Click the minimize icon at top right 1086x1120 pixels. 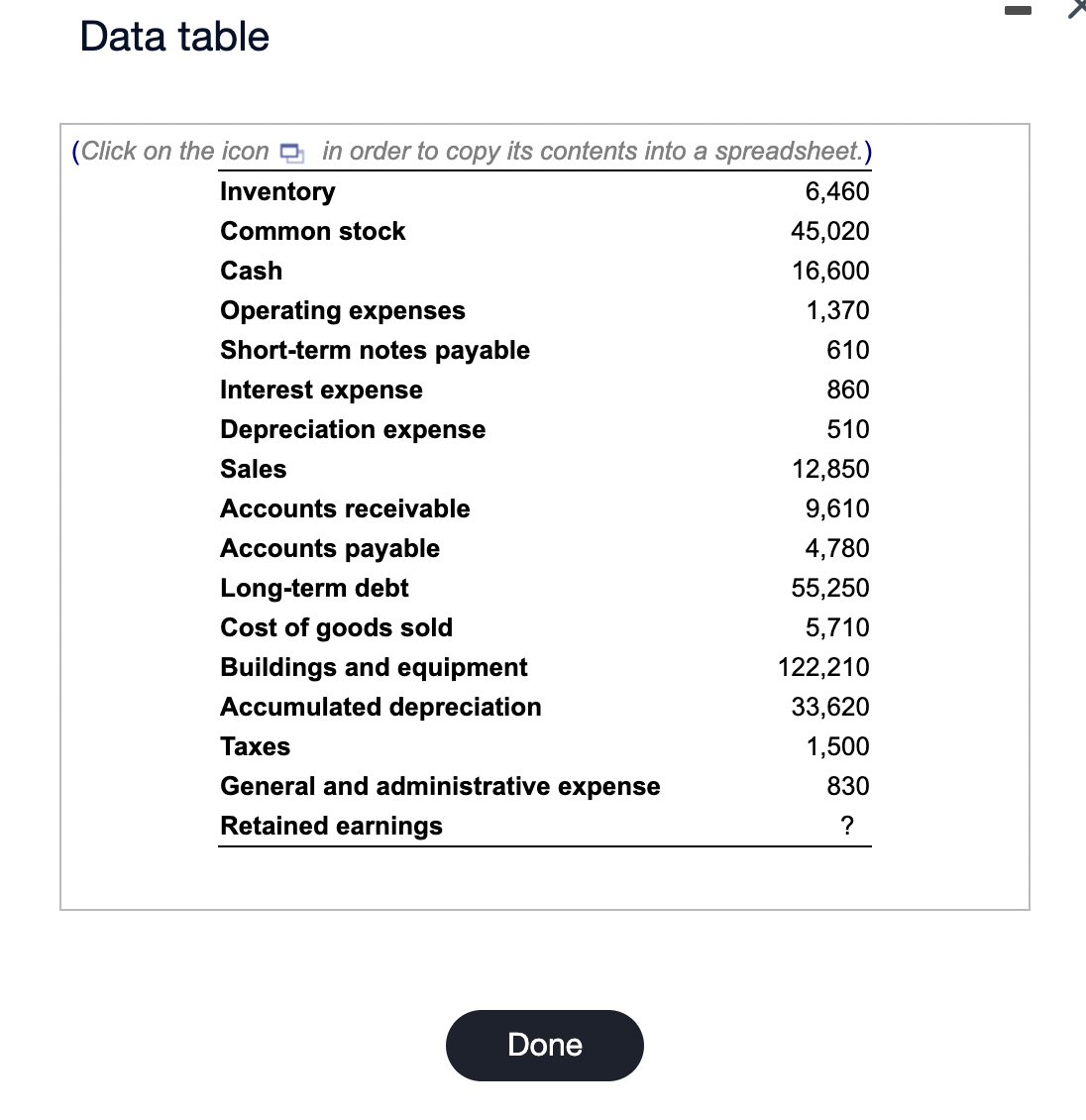coord(1018,10)
